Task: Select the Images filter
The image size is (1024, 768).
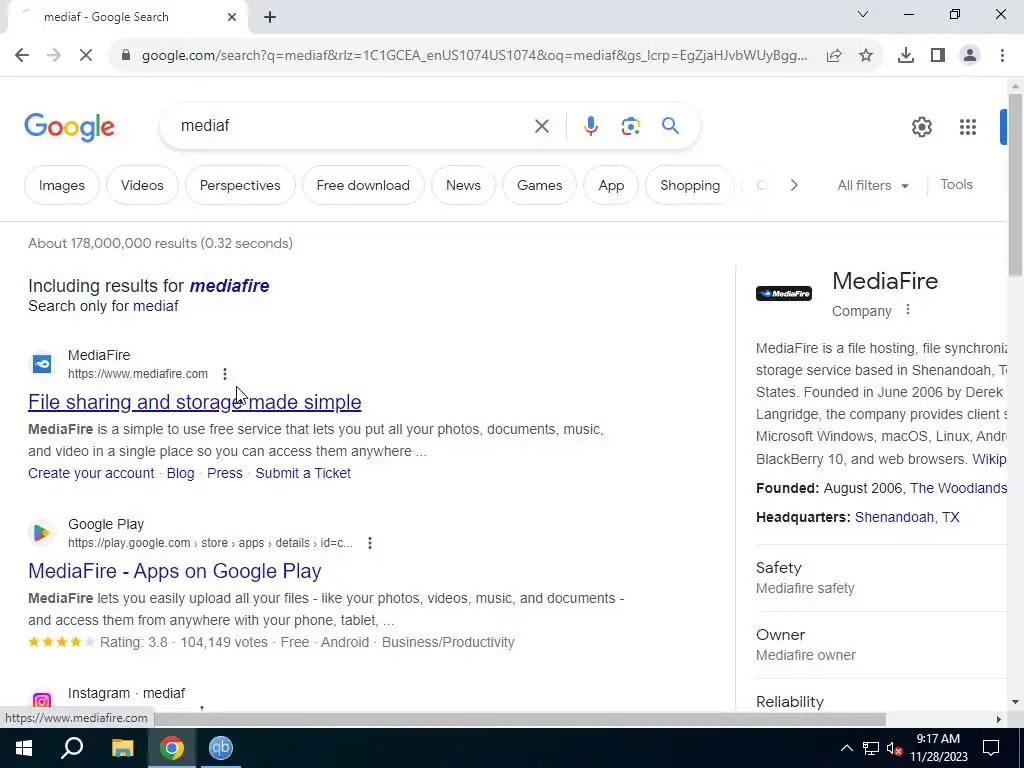Action: click(x=62, y=185)
